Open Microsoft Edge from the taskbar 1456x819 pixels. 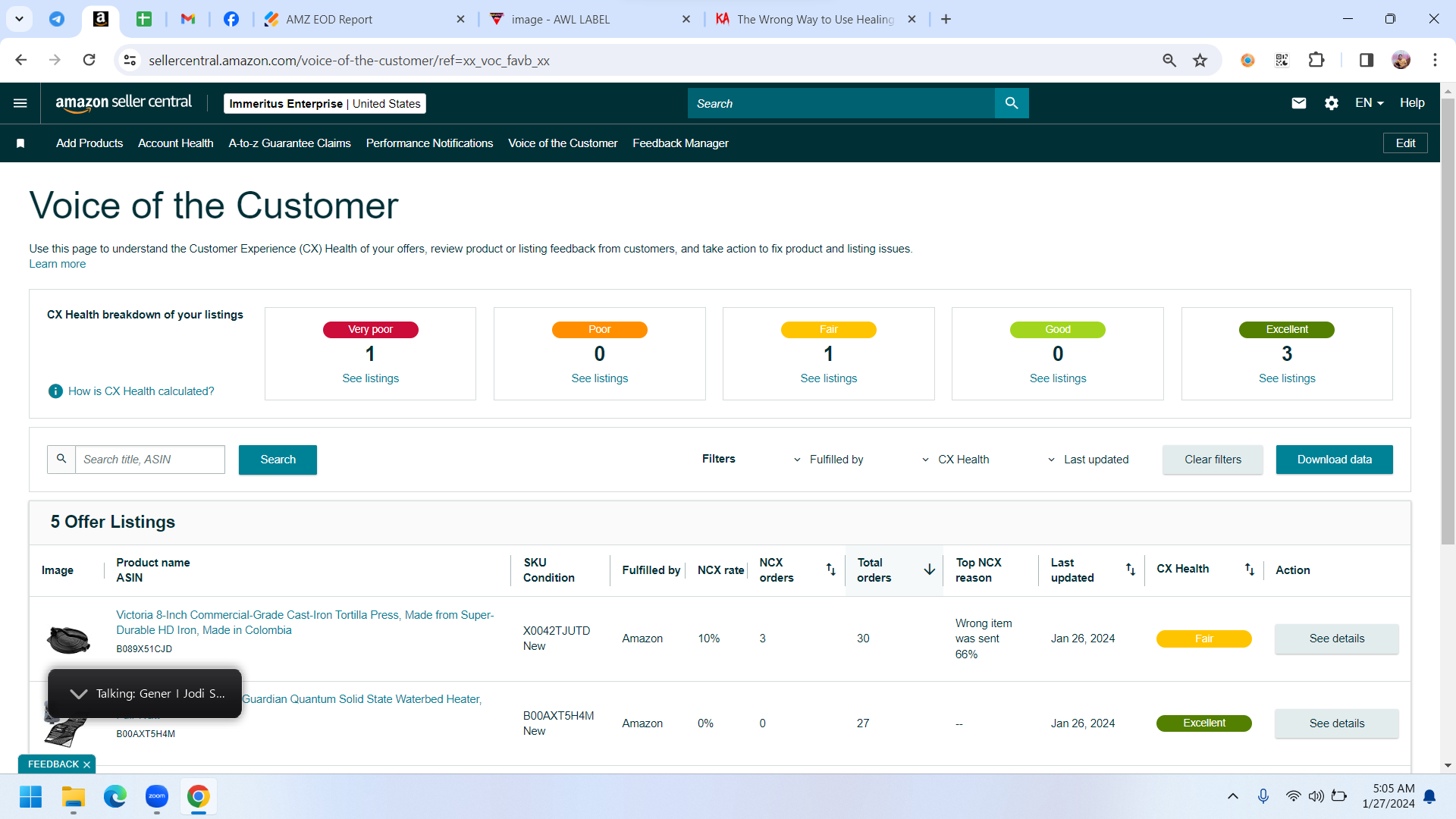point(115,796)
